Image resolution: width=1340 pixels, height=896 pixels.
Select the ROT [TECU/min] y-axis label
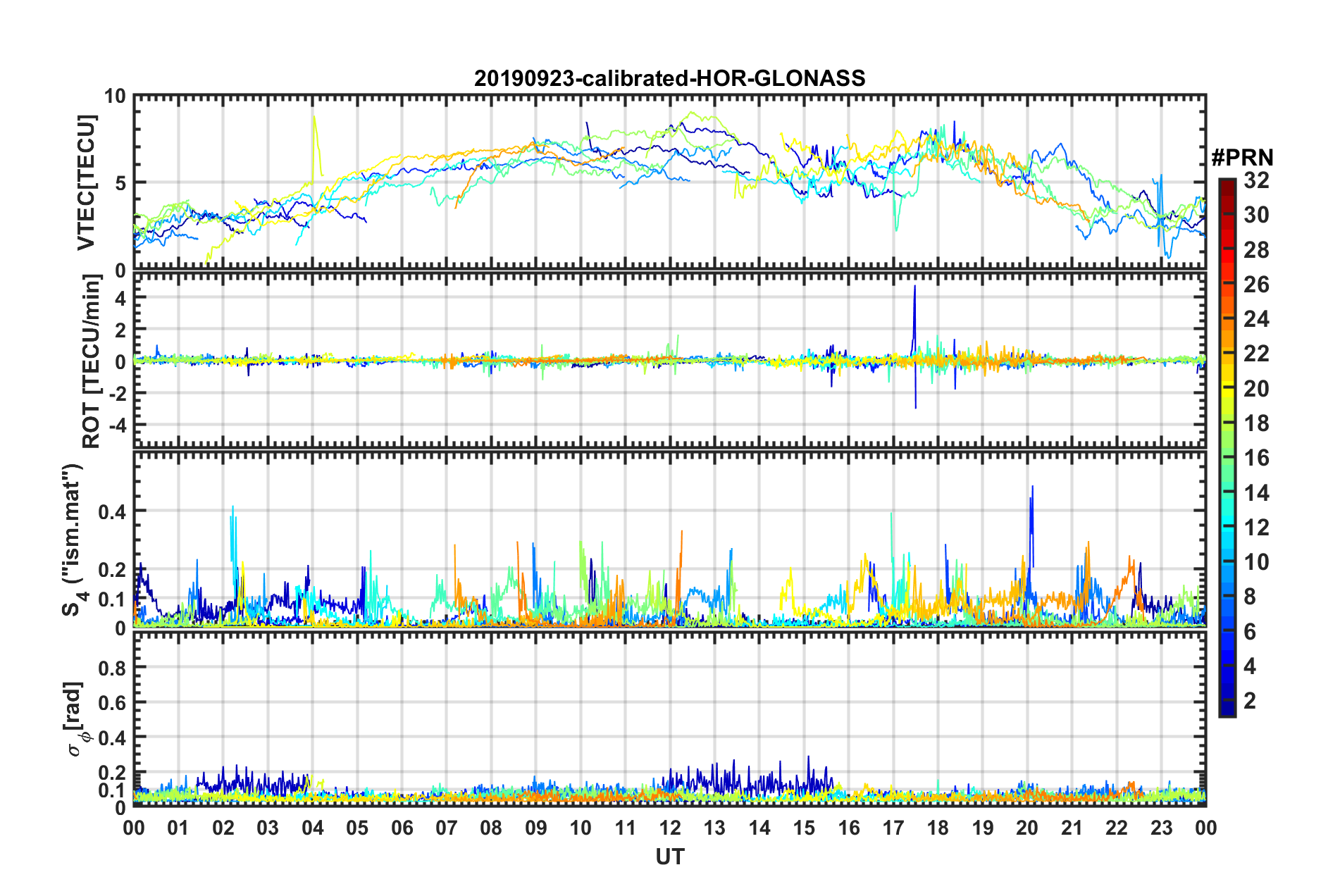tap(91, 361)
